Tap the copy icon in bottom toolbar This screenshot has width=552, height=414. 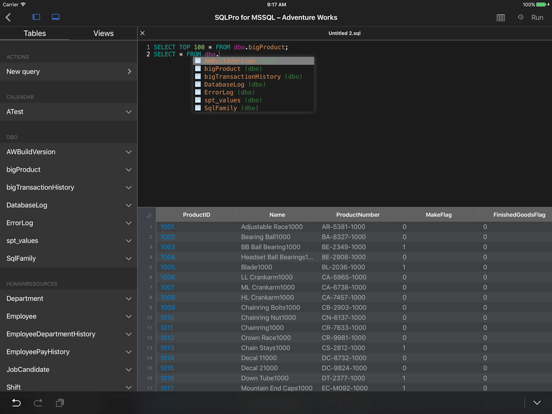pos(60,403)
